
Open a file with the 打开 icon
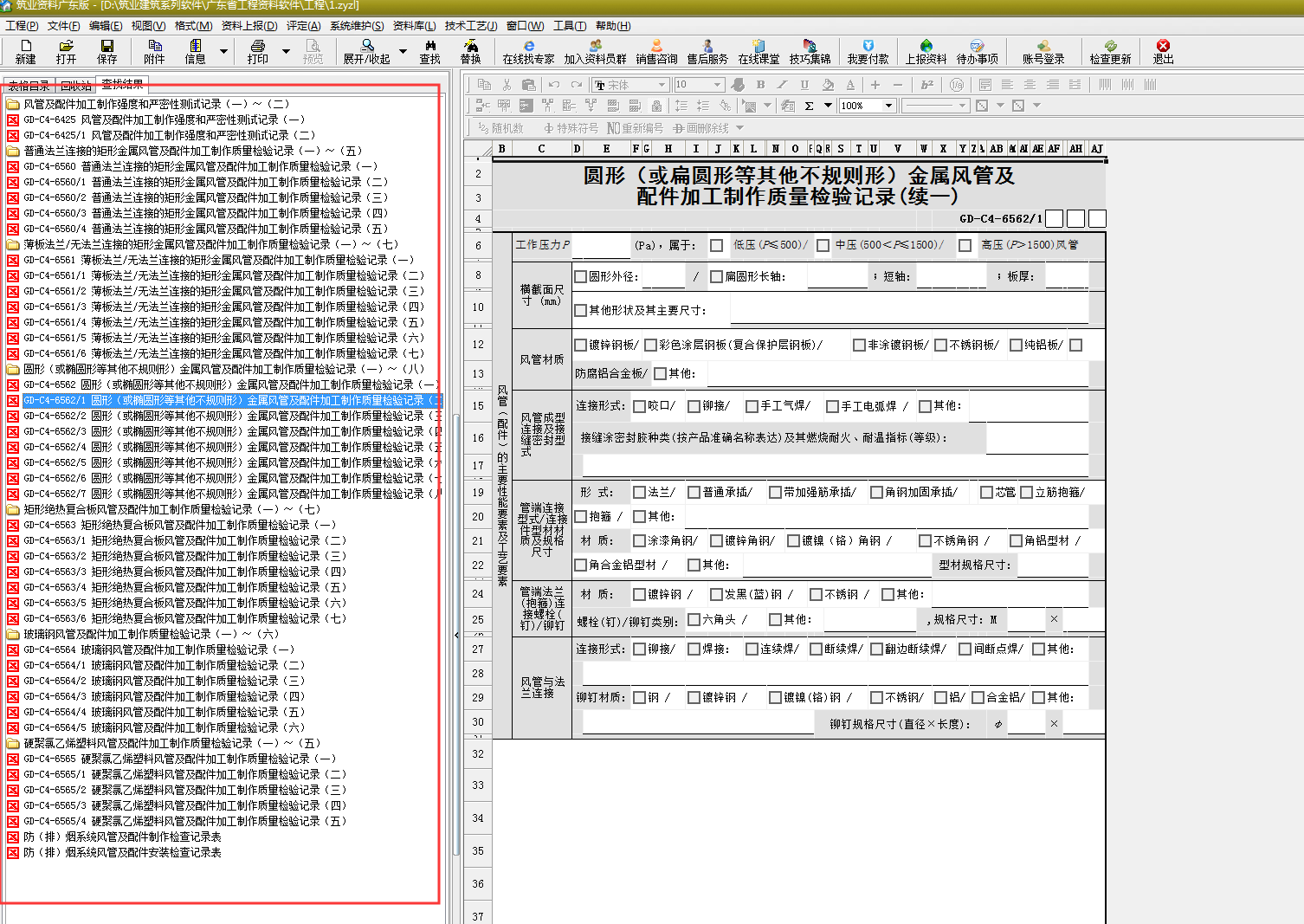tap(66, 51)
